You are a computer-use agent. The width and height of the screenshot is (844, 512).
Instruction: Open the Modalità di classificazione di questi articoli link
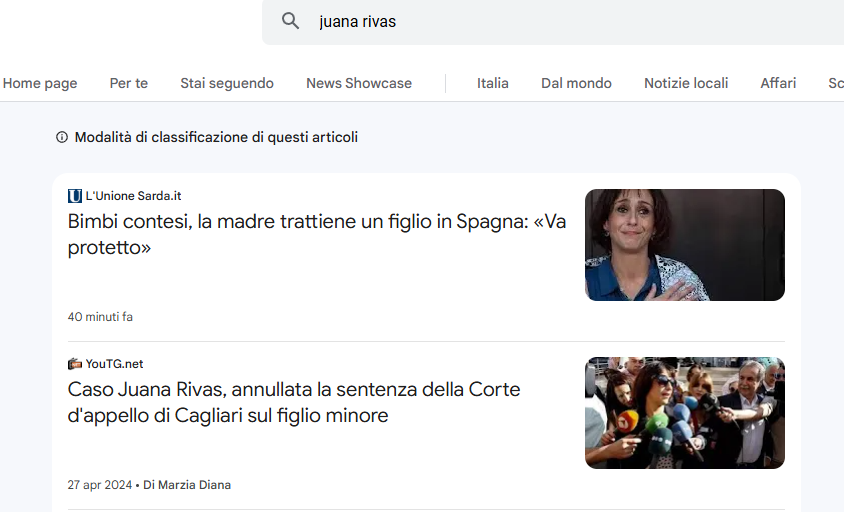[216, 137]
